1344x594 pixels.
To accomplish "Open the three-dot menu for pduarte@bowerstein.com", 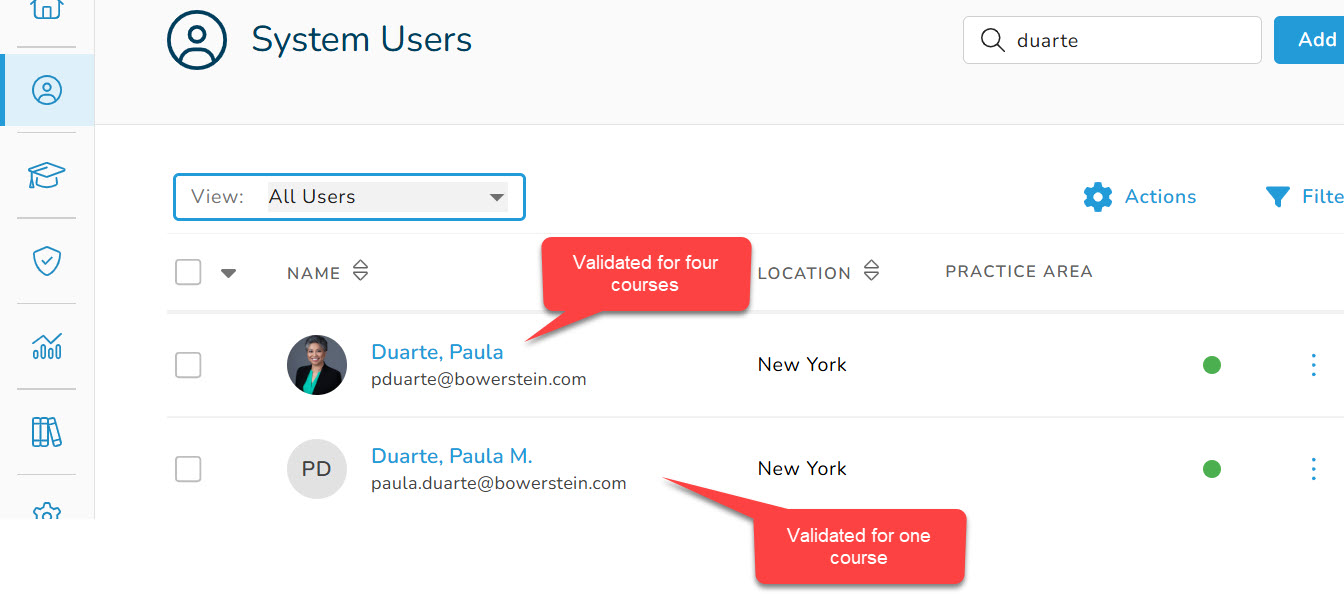I will click(x=1314, y=365).
